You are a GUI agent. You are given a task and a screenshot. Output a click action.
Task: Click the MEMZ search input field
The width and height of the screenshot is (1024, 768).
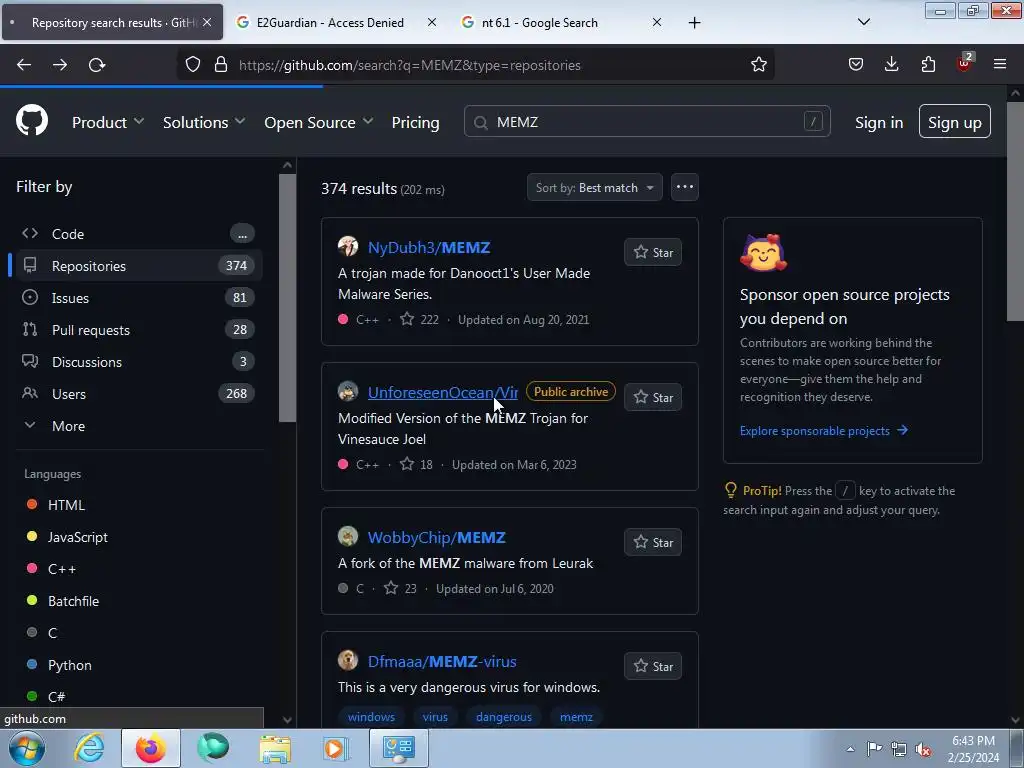pyautogui.click(x=647, y=121)
